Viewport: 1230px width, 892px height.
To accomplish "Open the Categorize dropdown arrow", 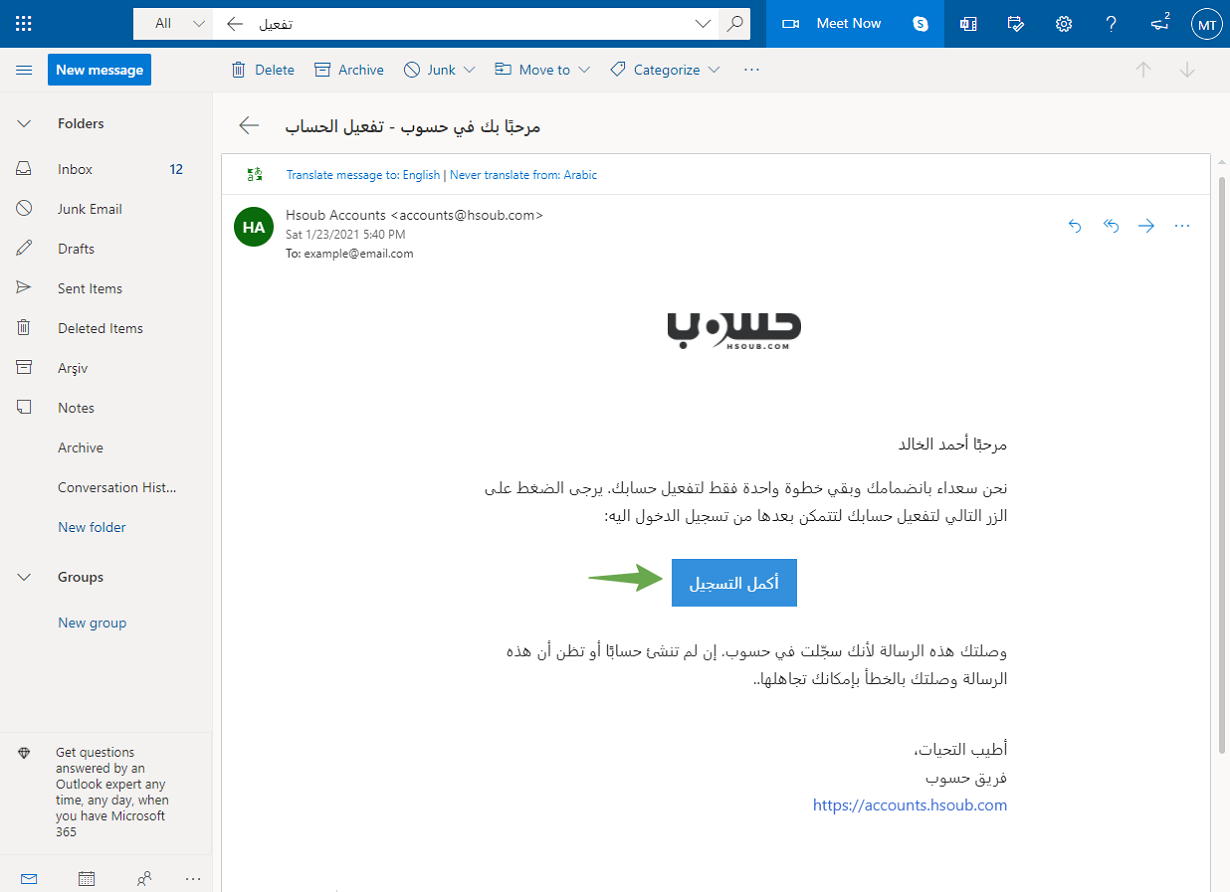I will [714, 70].
